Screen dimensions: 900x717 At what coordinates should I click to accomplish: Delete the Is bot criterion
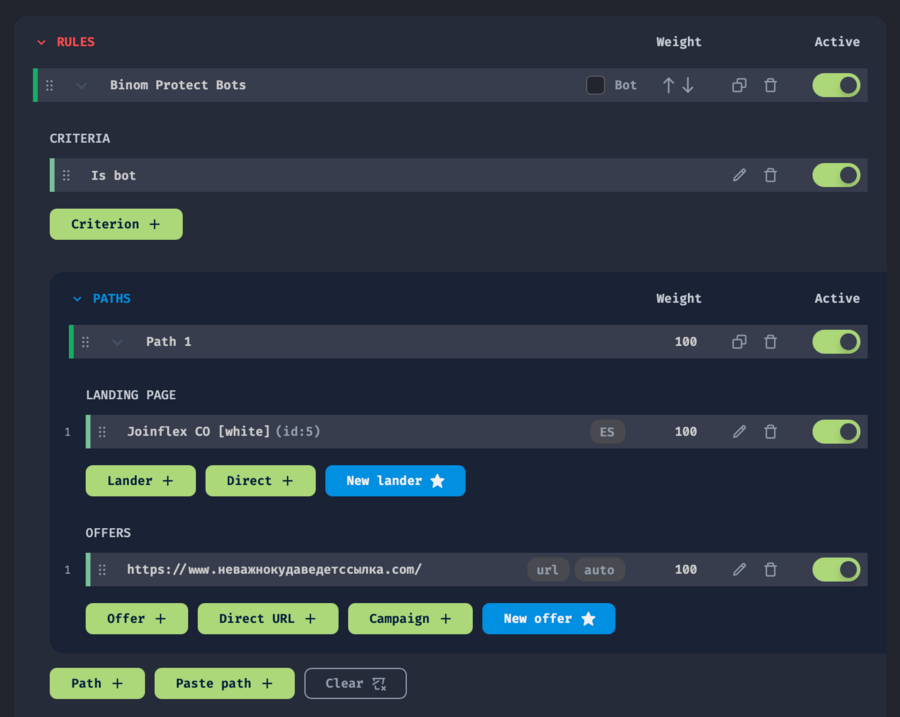[770, 175]
